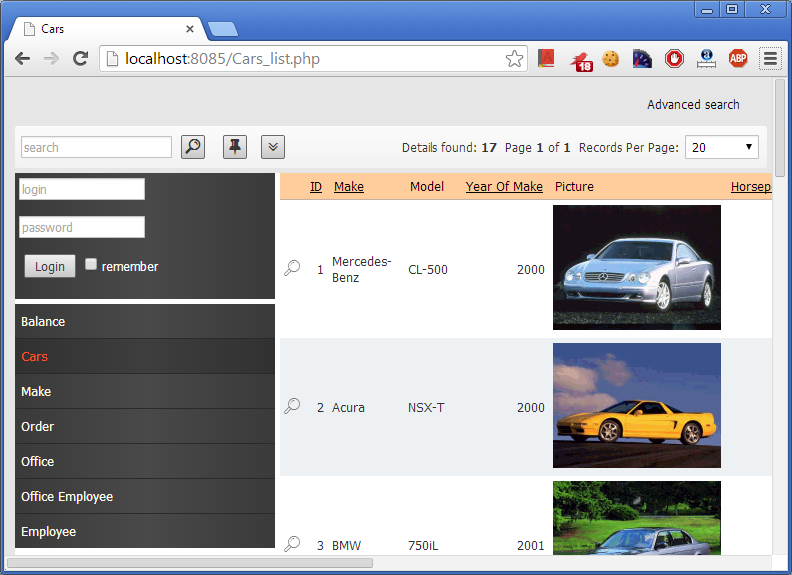
Task: Open the Office menu item
Action: point(145,461)
